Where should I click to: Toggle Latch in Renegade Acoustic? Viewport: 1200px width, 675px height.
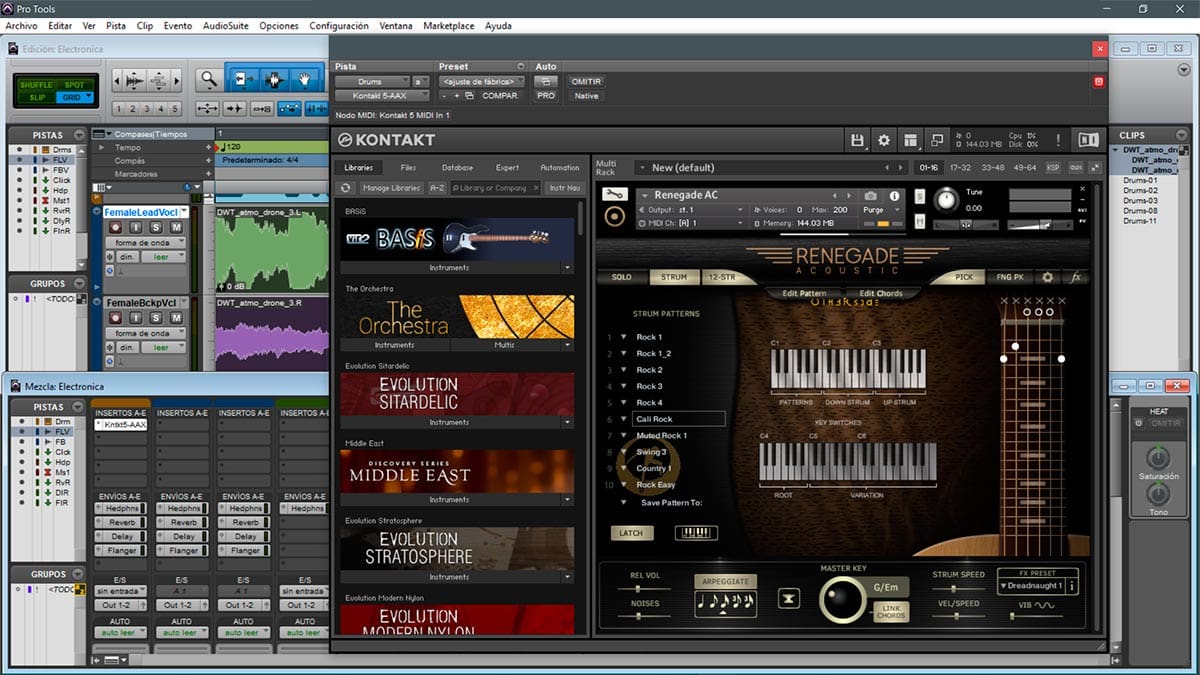[x=631, y=533]
